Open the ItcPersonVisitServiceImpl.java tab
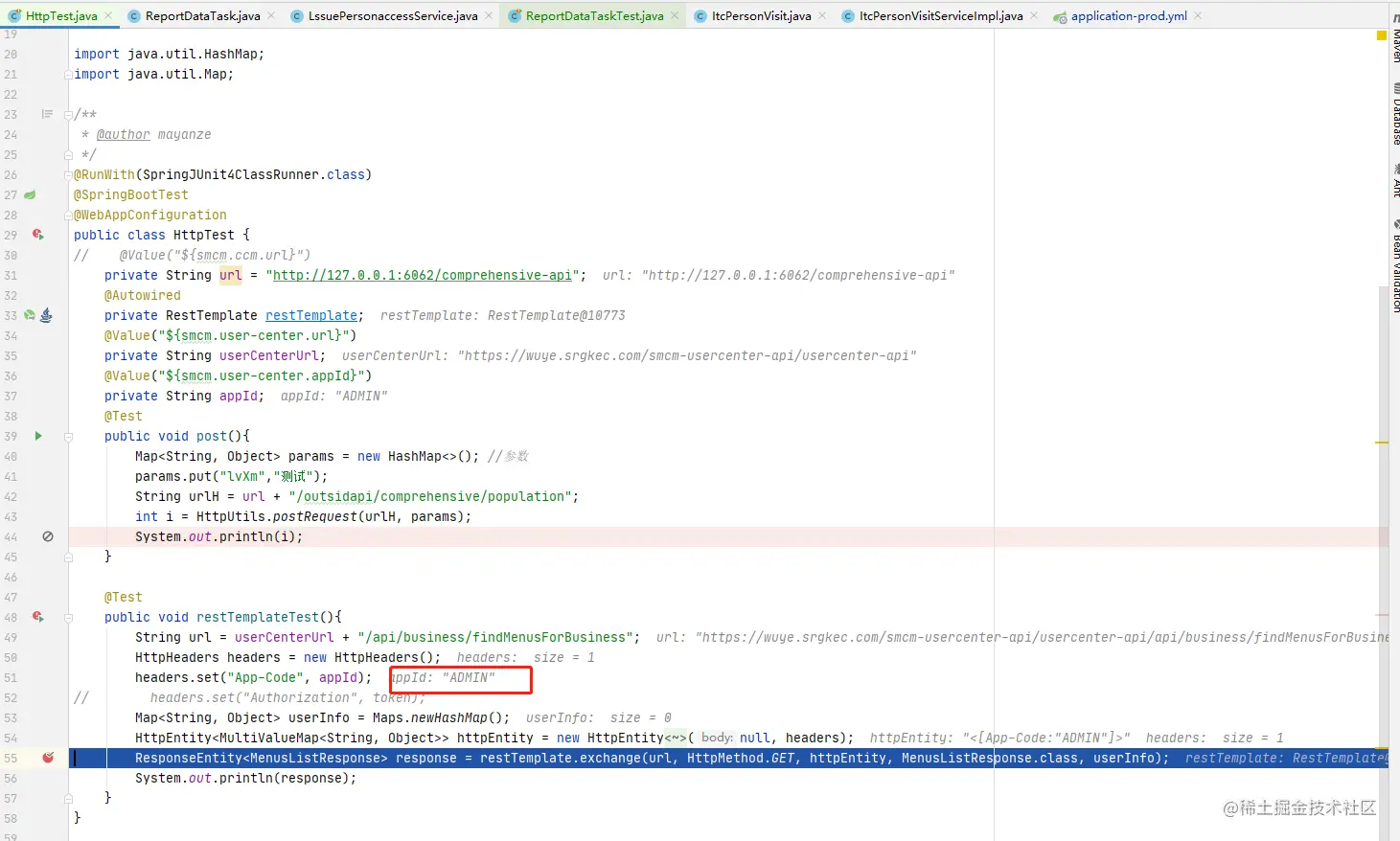Image resolution: width=1400 pixels, height=841 pixels. 941,15
